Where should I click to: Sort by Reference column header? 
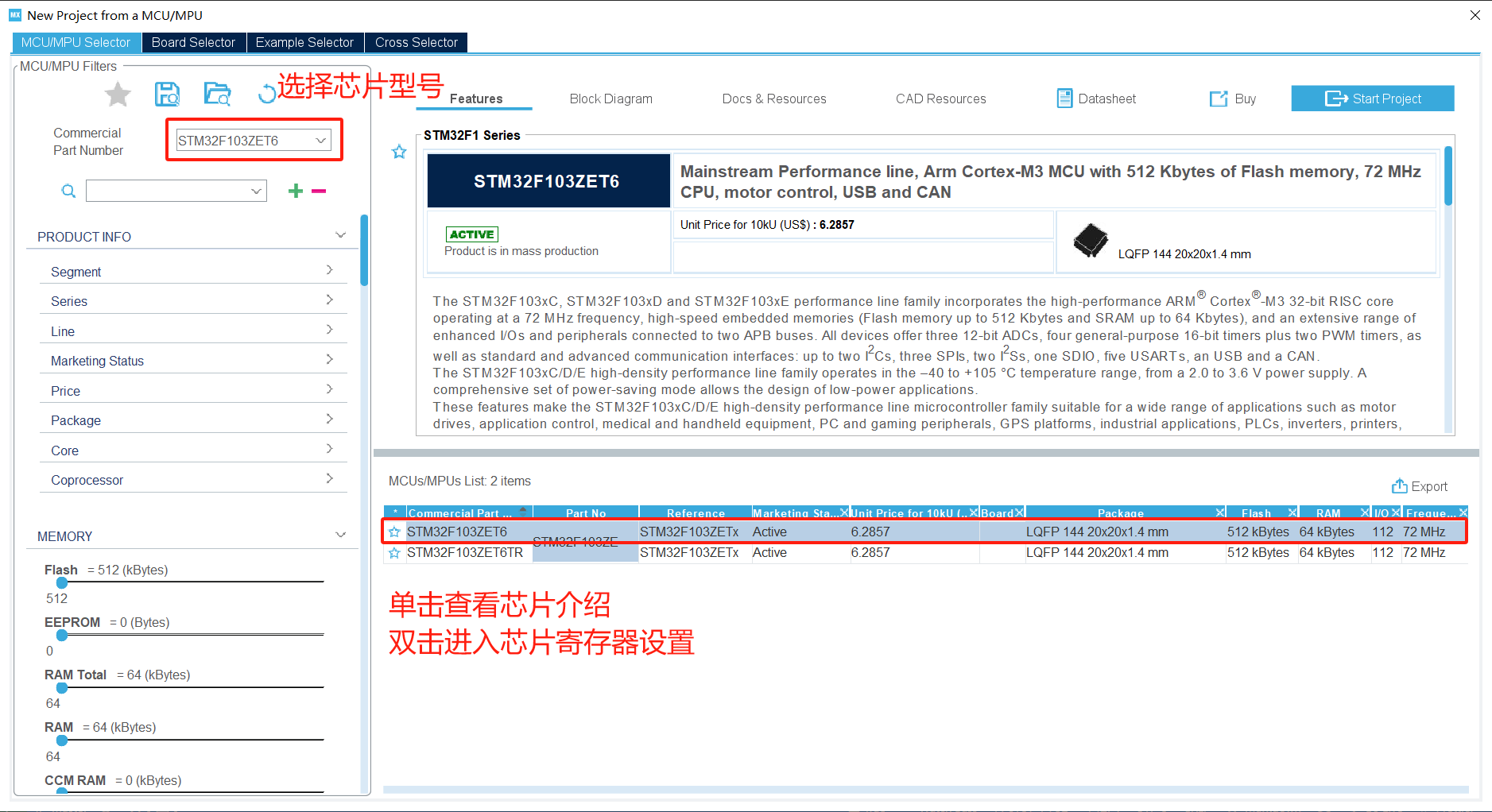pos(696,512)
